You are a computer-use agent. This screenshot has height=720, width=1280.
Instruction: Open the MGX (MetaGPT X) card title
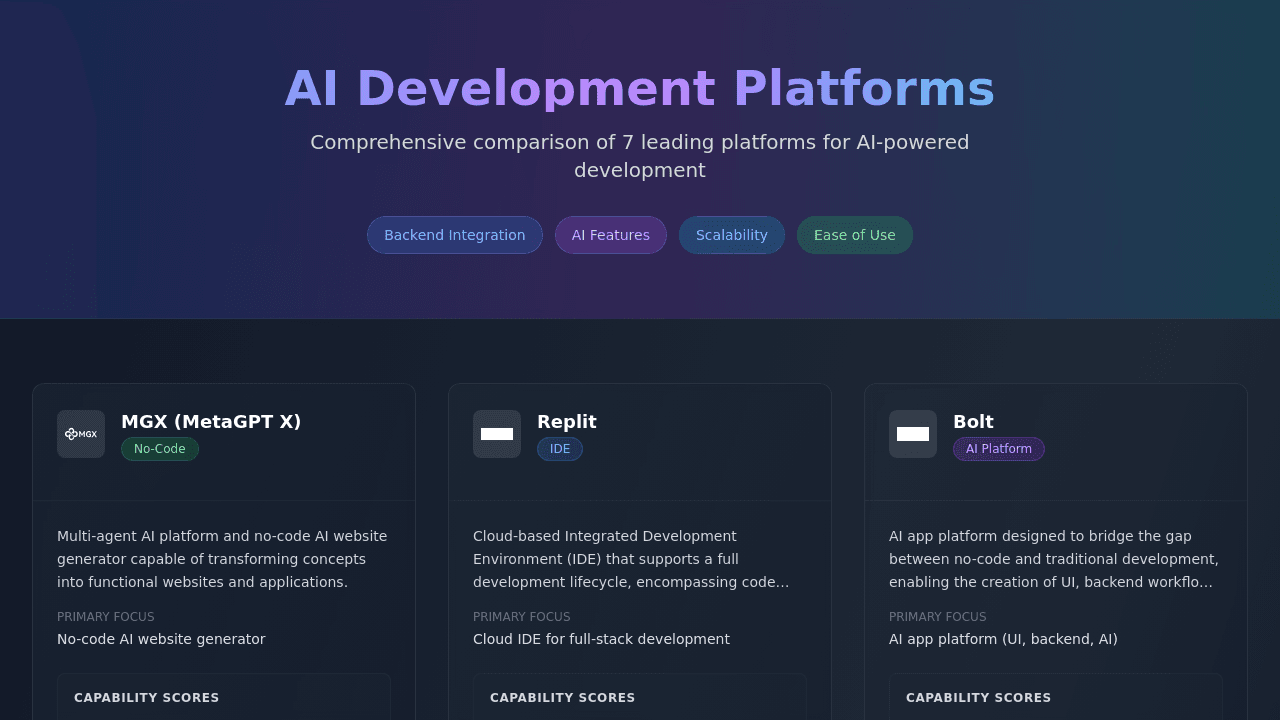(211, 422)
